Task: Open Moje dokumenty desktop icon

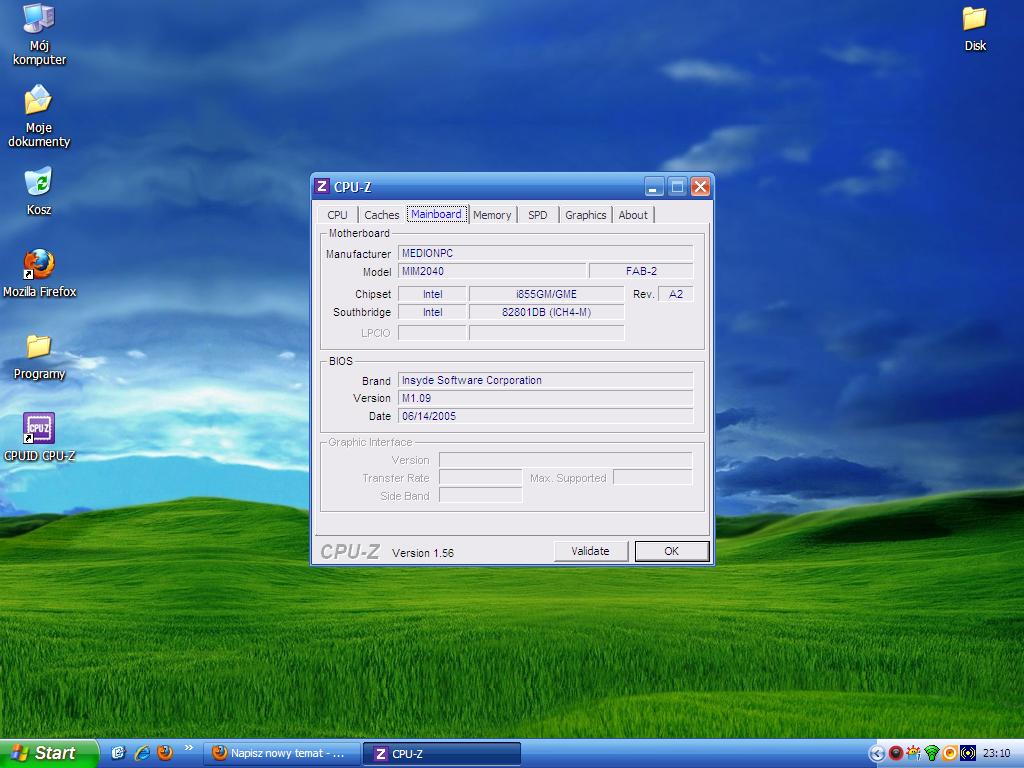Action: click(39, 116)
